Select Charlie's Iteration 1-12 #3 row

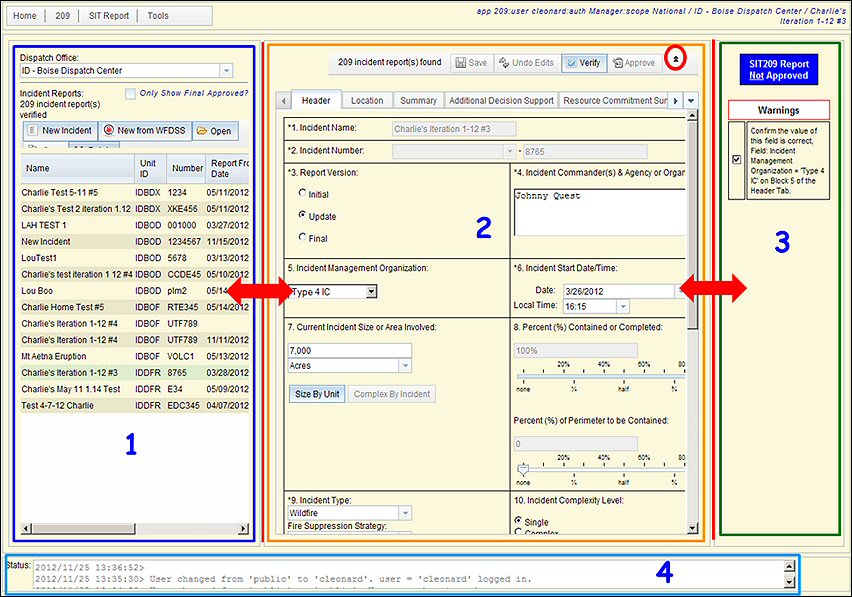pos(135,373)
